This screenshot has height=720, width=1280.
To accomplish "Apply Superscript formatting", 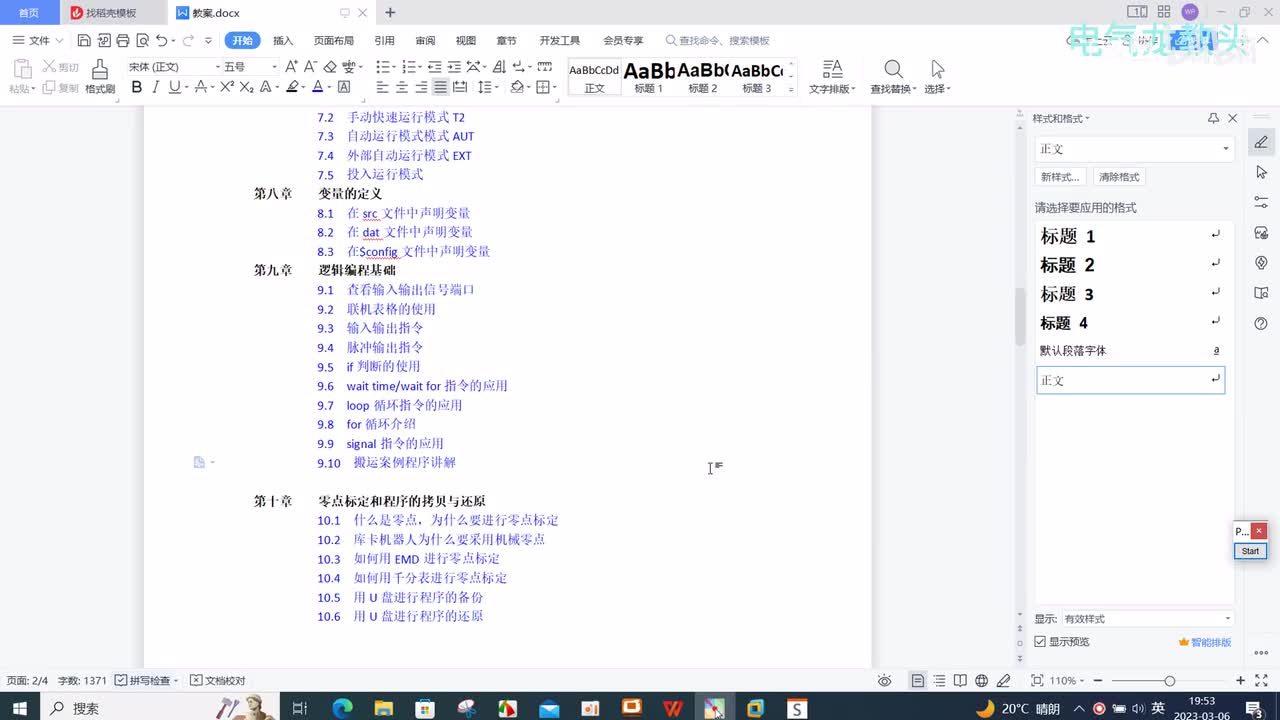I will 227,87.
